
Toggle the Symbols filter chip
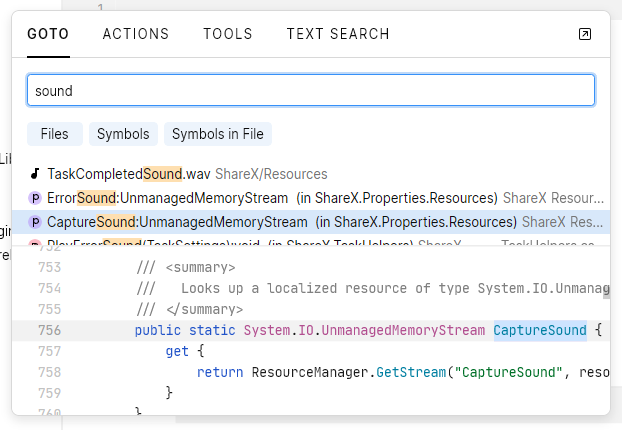123,134
